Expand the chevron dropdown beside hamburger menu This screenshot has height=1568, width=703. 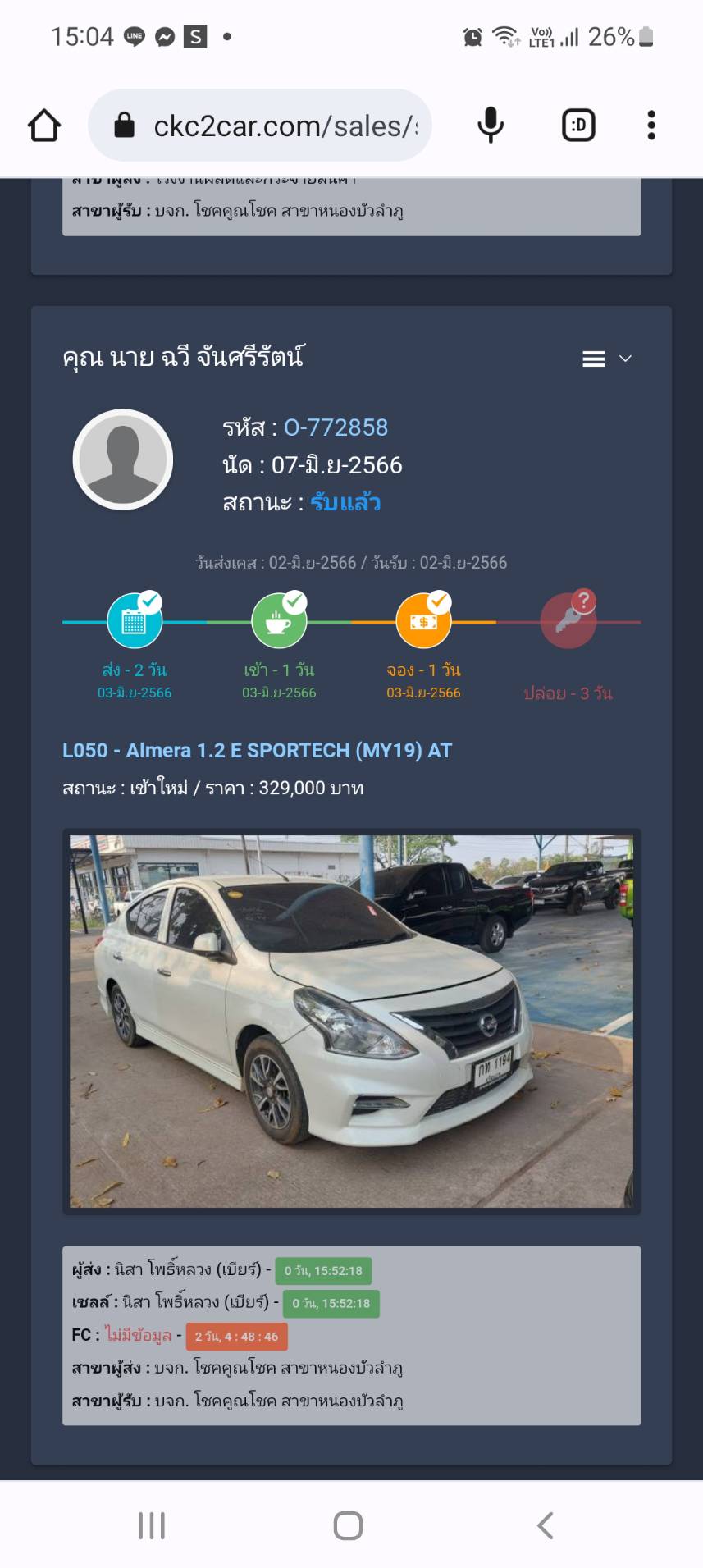625,359
